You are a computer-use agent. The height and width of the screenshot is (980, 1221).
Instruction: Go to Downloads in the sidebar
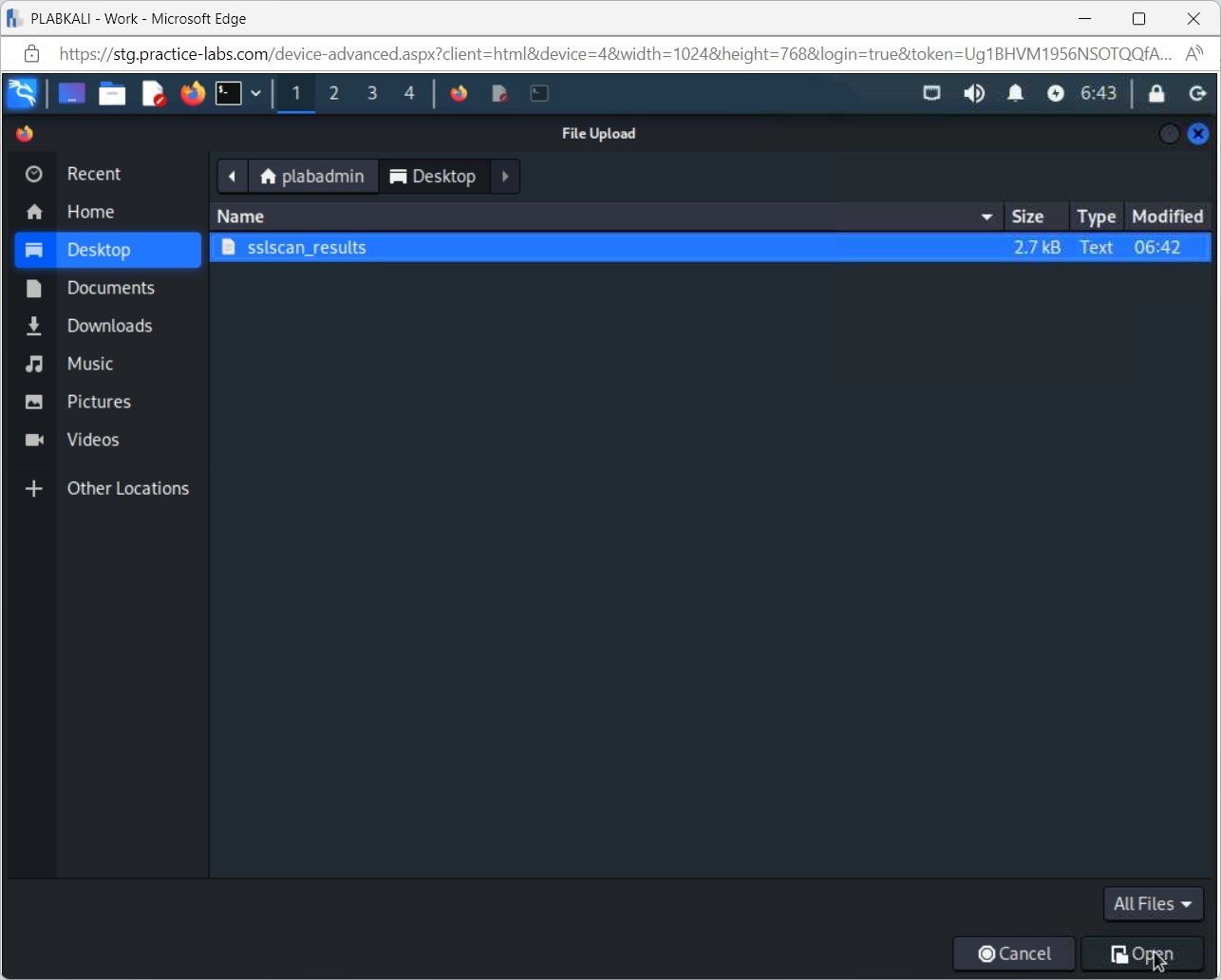(109, 326)
